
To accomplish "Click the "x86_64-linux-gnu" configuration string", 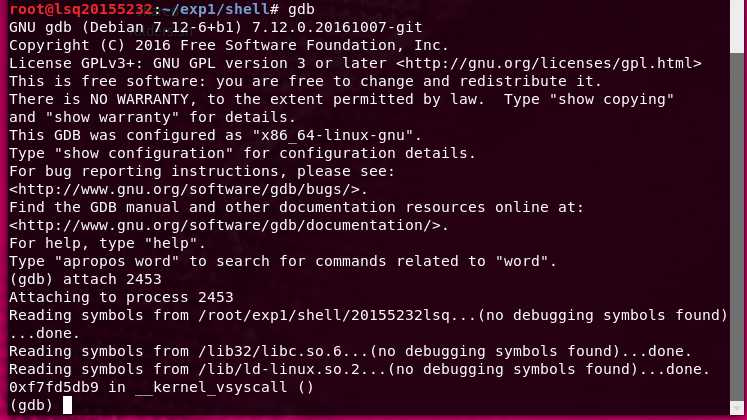I will click(333, 135).
